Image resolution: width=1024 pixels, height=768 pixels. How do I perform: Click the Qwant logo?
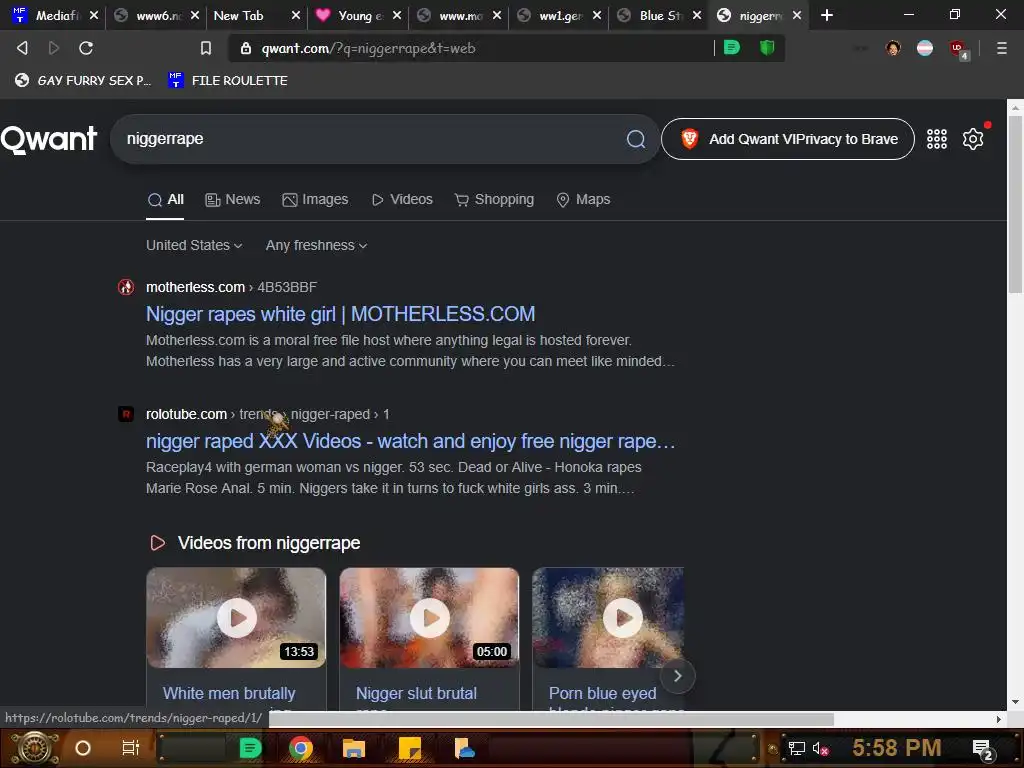[x=49, y=138]
